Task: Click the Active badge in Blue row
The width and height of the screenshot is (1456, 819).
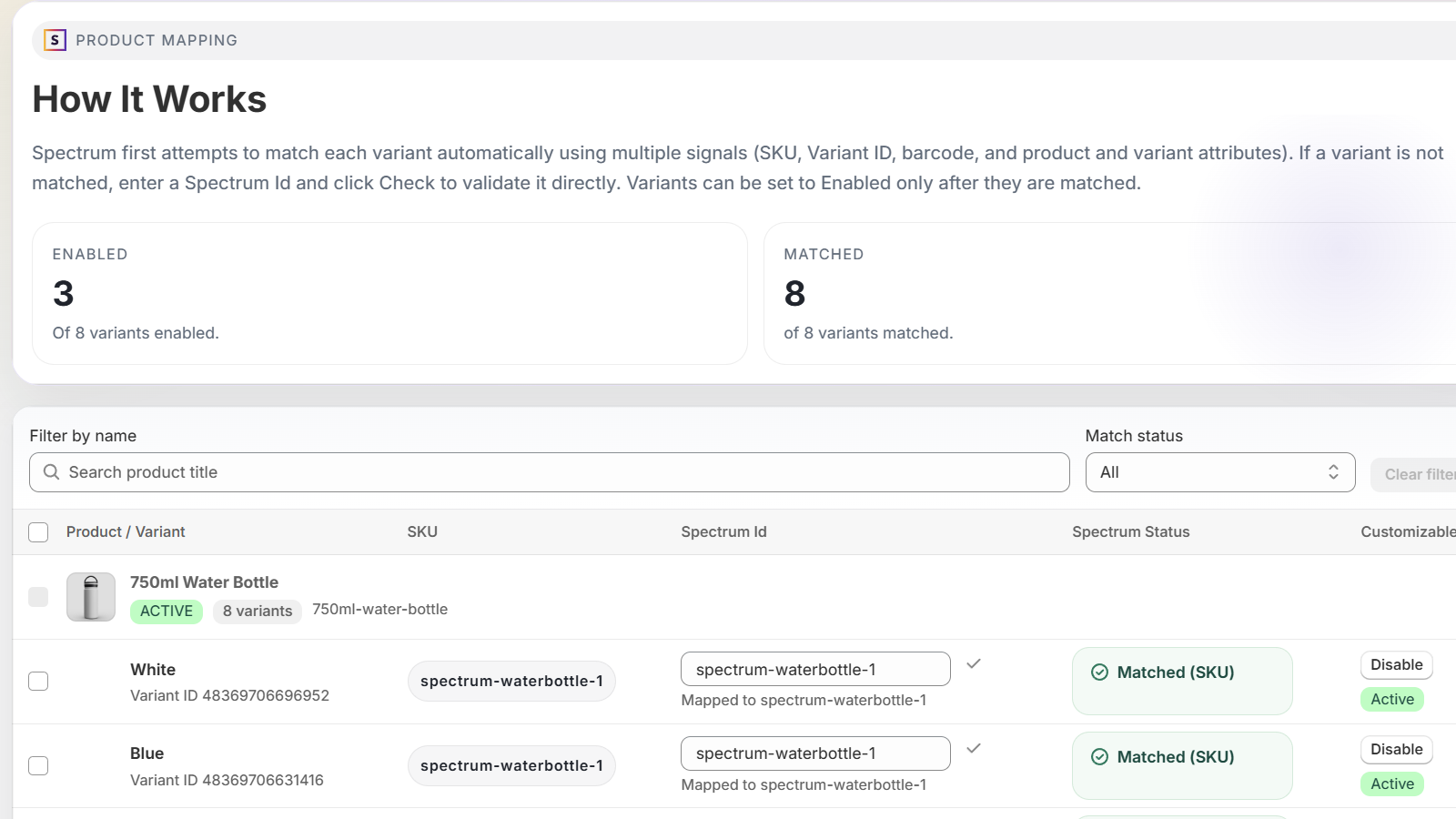Action: click(1392, 784)
